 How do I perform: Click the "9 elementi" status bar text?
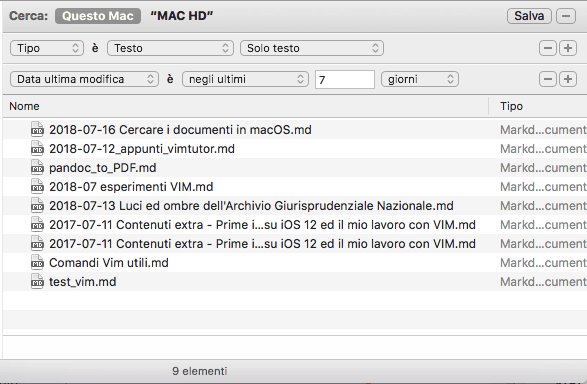(200, 371)
